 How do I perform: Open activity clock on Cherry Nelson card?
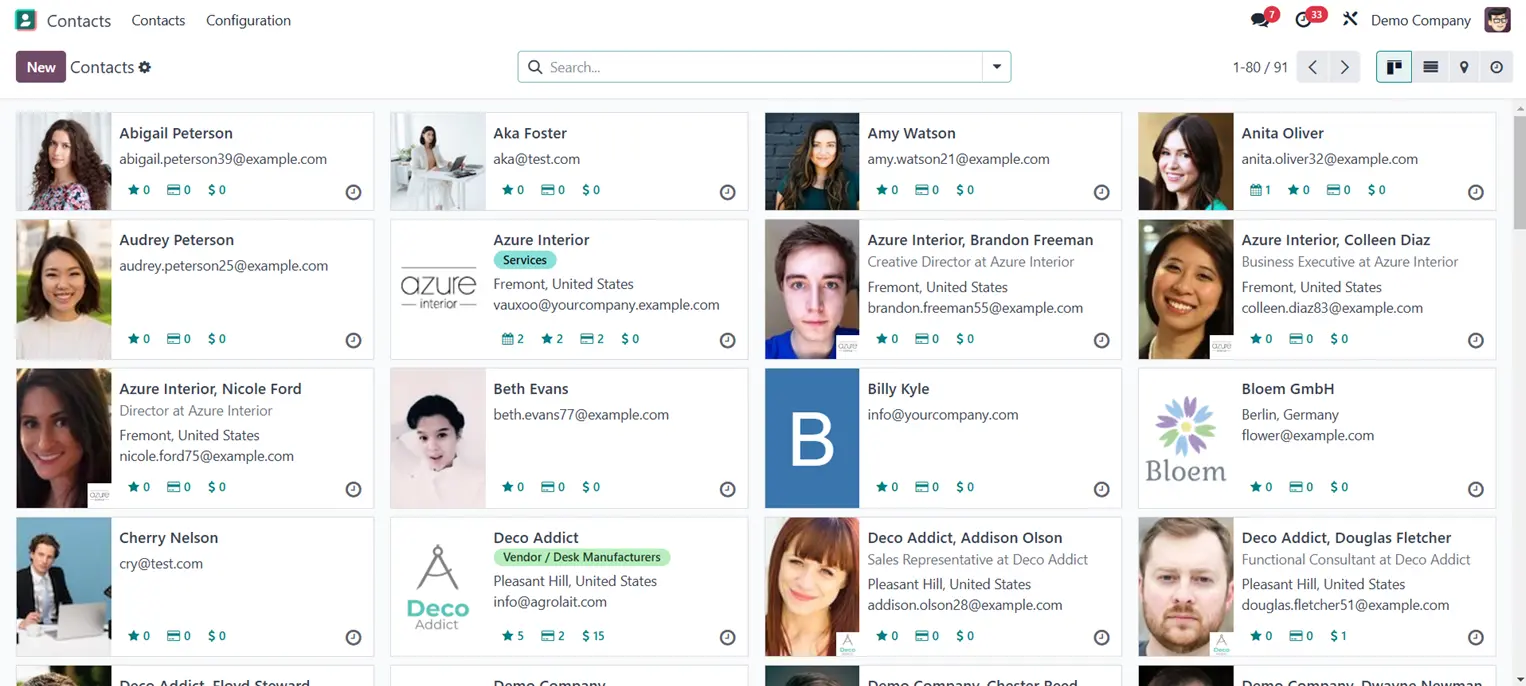point(353,638)
